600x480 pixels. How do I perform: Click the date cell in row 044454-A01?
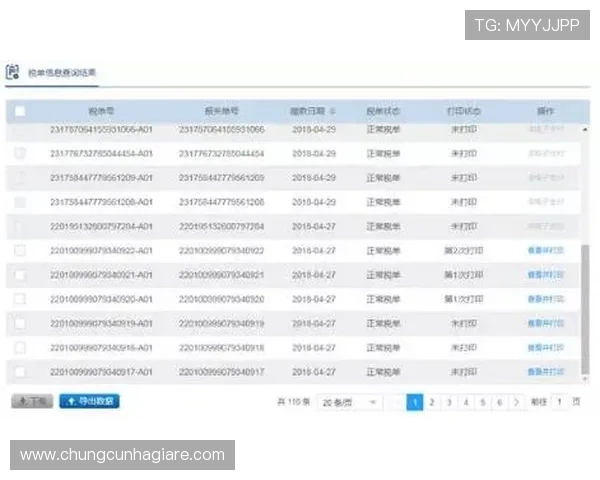point(314,153)
